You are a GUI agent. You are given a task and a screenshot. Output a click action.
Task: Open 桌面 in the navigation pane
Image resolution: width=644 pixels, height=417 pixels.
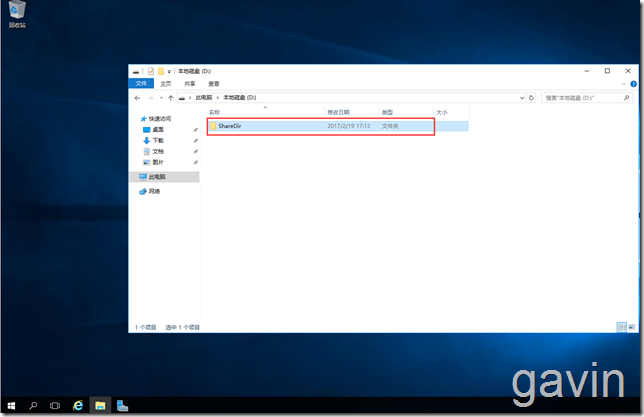158,129
